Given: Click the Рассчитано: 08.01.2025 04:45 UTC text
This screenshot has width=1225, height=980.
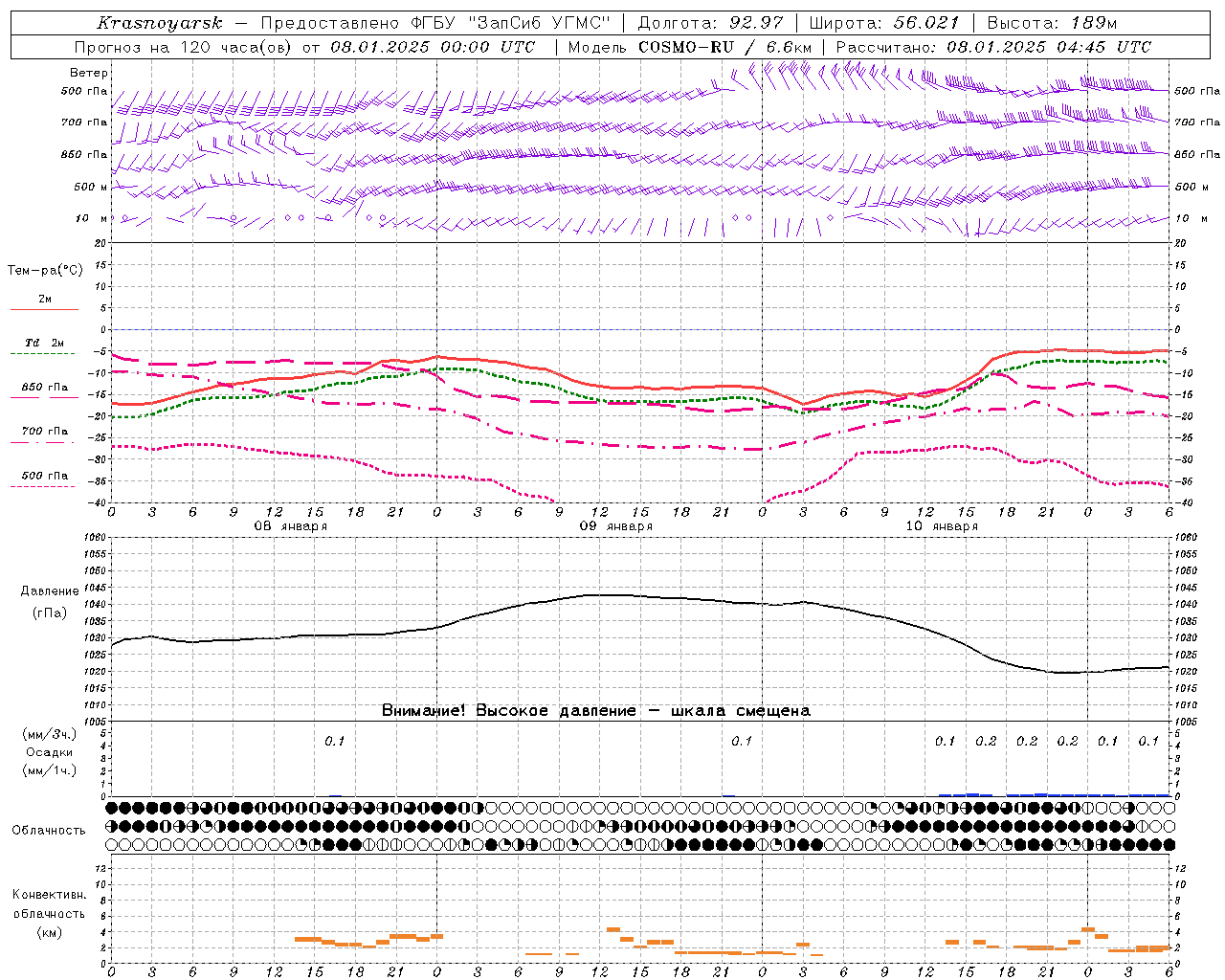Looking at the screenshot, I should [993, 47].
